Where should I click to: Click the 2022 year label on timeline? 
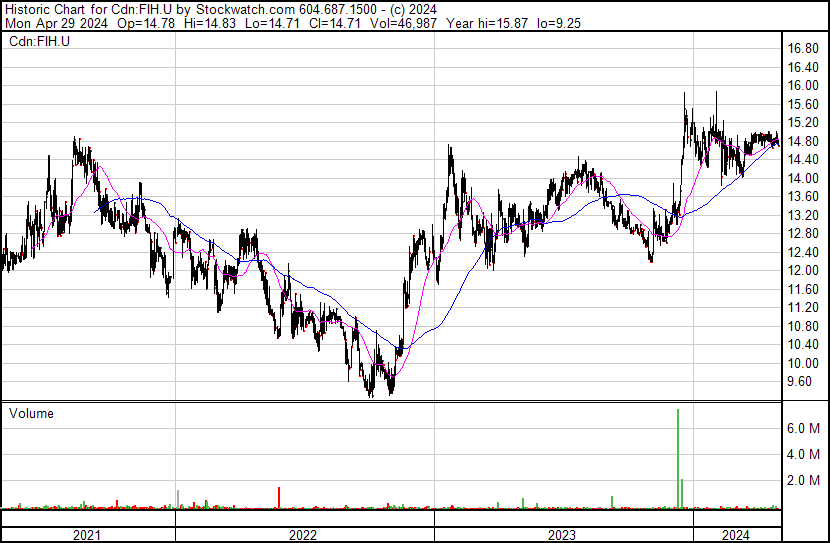point(303,535)
